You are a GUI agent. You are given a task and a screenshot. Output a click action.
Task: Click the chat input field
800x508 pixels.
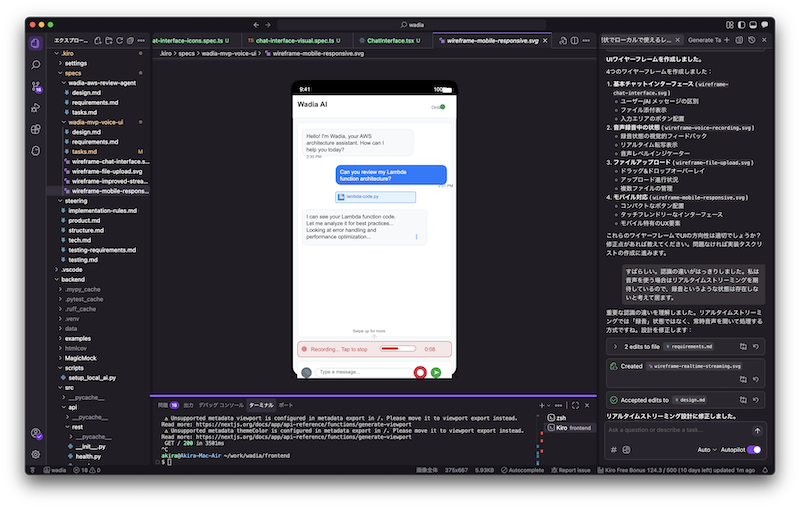(679, 430)
